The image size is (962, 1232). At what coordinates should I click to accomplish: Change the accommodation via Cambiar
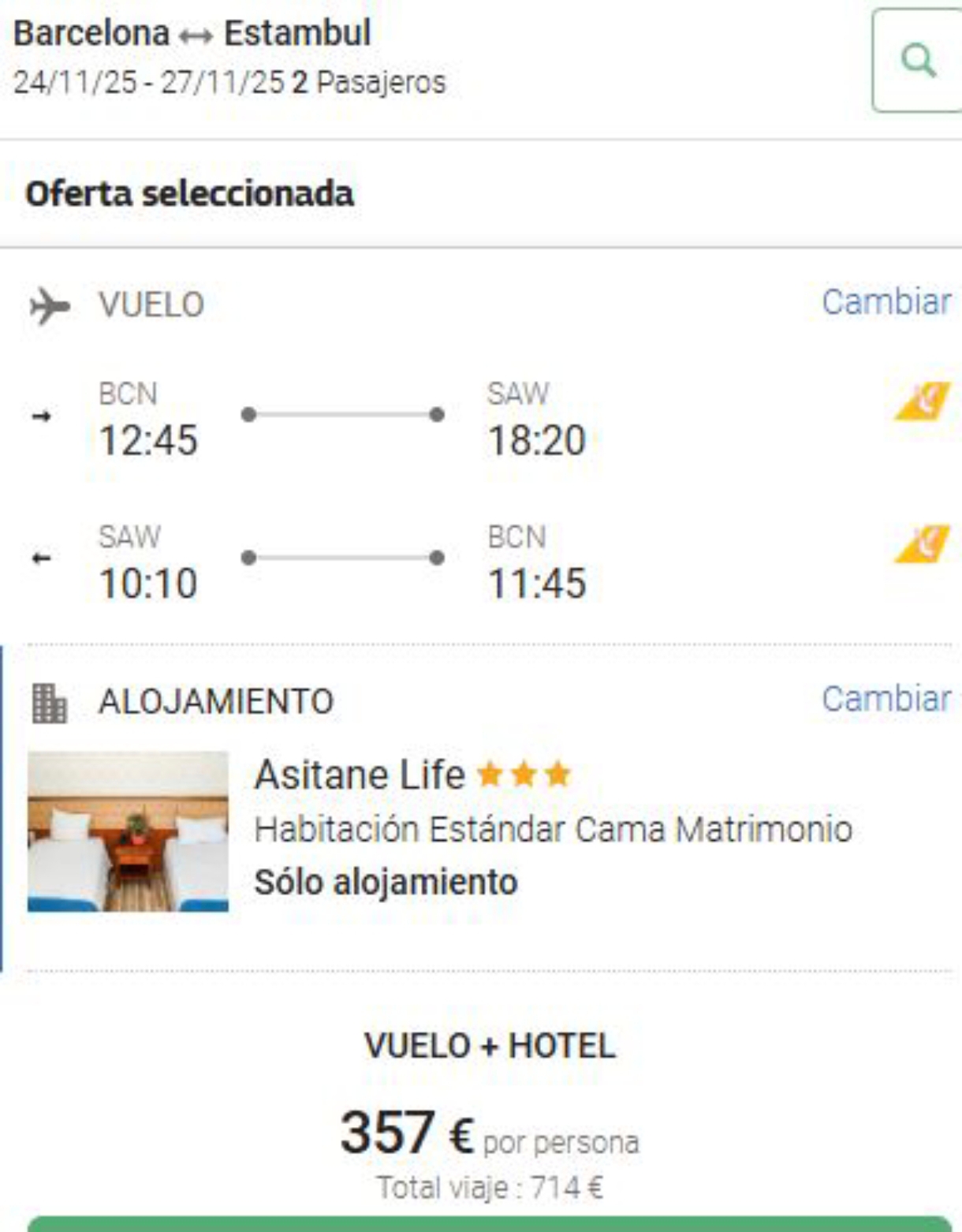(886, 699)
